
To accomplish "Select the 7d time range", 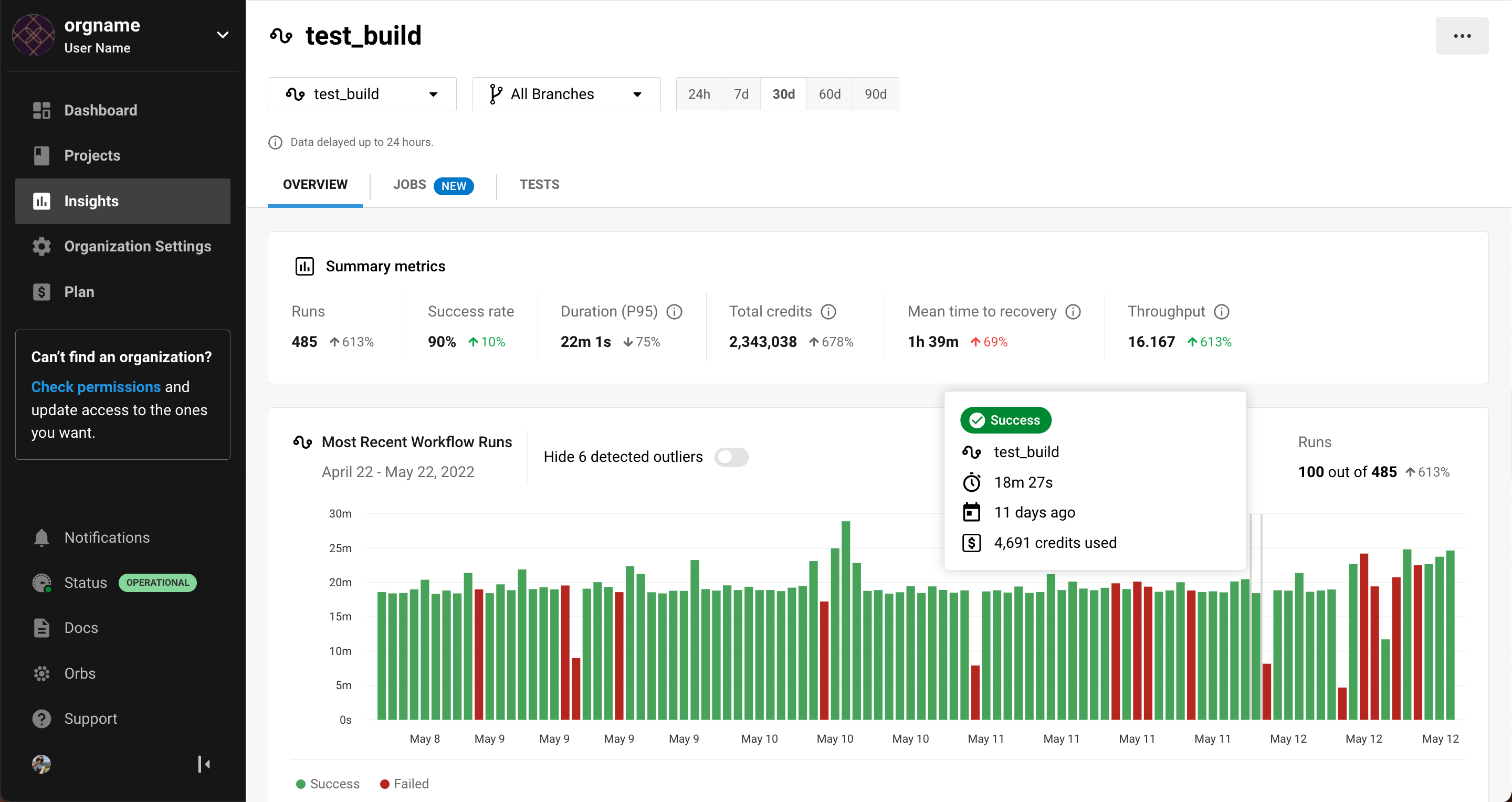I will point(741,94).
